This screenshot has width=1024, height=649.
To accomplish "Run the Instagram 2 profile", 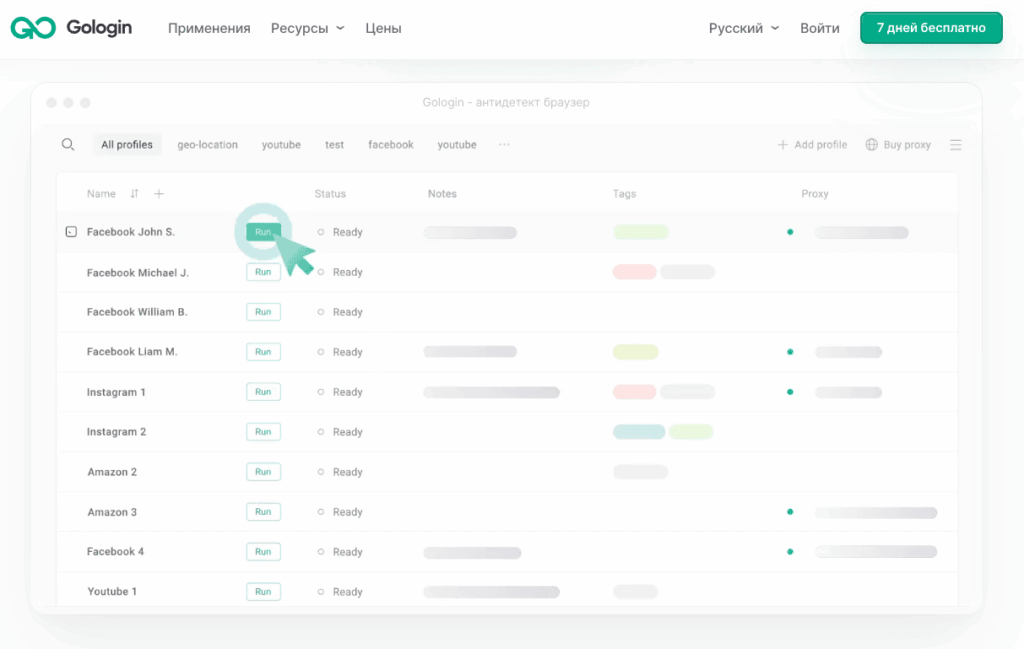I will pos(263,432).
